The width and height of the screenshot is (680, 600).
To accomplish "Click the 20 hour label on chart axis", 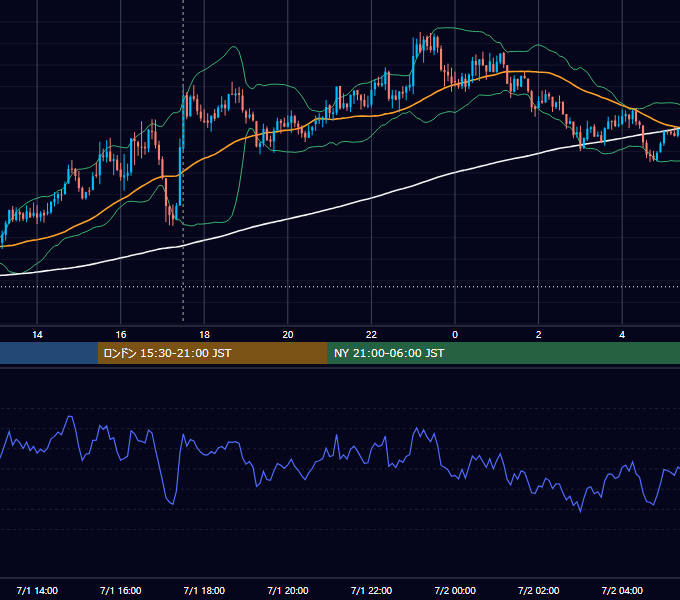I will [x=288, y=335].
